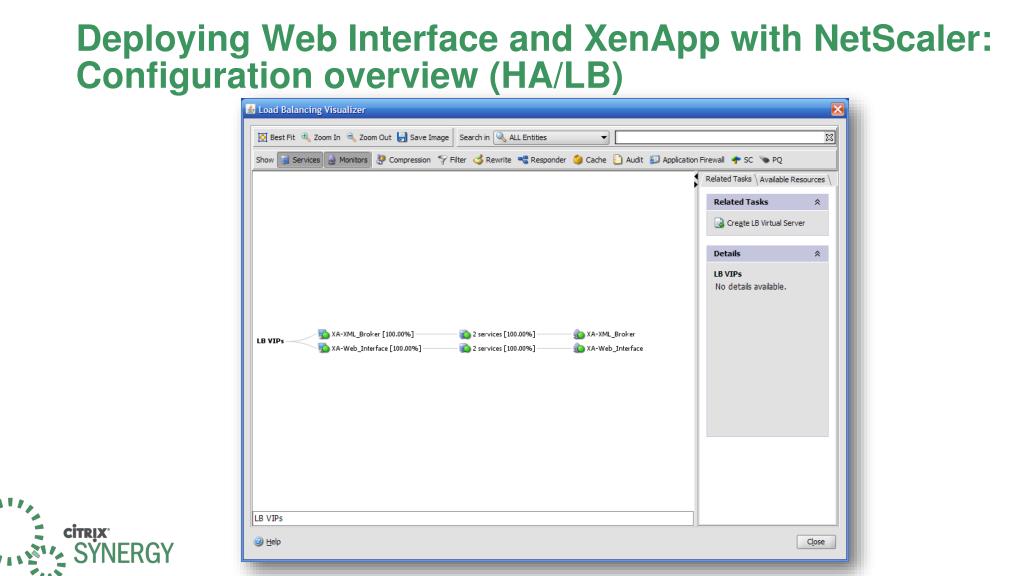The image size is (1024, 576).
Task: Select XA-XML_Broker [100.00%] virtual server node
Action: click(x=366, y=334)
